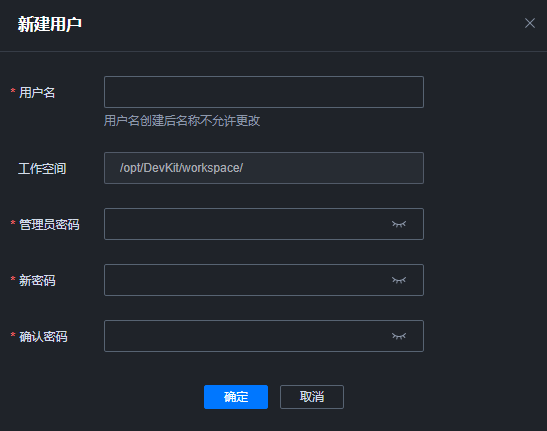
Task: Click the red required asterisk beside 确认密码
Action: tap(13, 335)
